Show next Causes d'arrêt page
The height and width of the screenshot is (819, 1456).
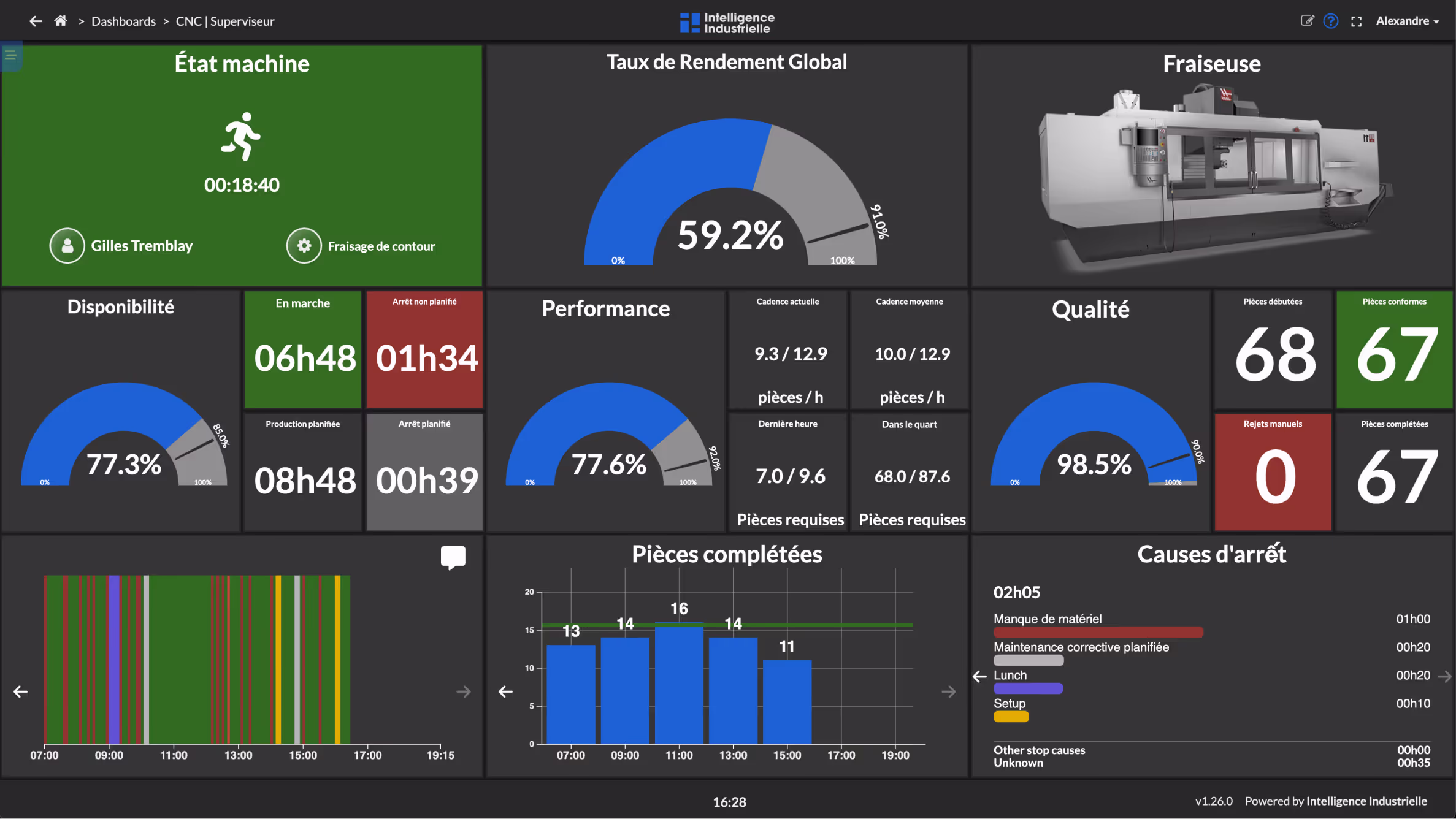pyautogui.click(x=1444, y=677)
